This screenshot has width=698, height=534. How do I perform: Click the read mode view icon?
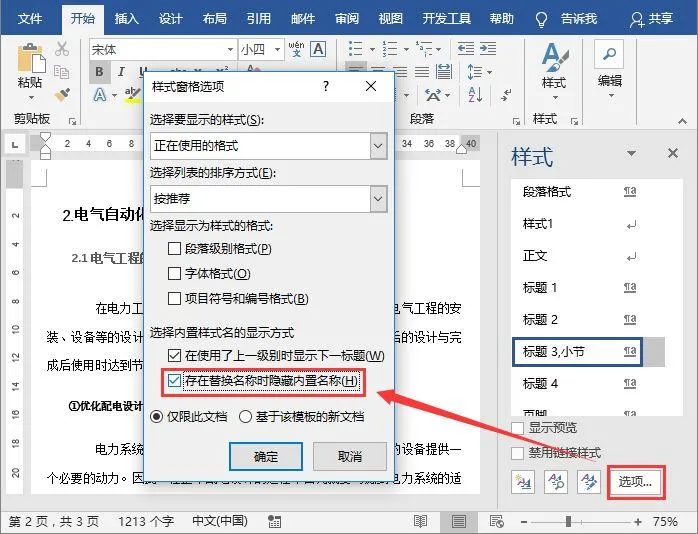pyautogui.click(x=420, y=521)
